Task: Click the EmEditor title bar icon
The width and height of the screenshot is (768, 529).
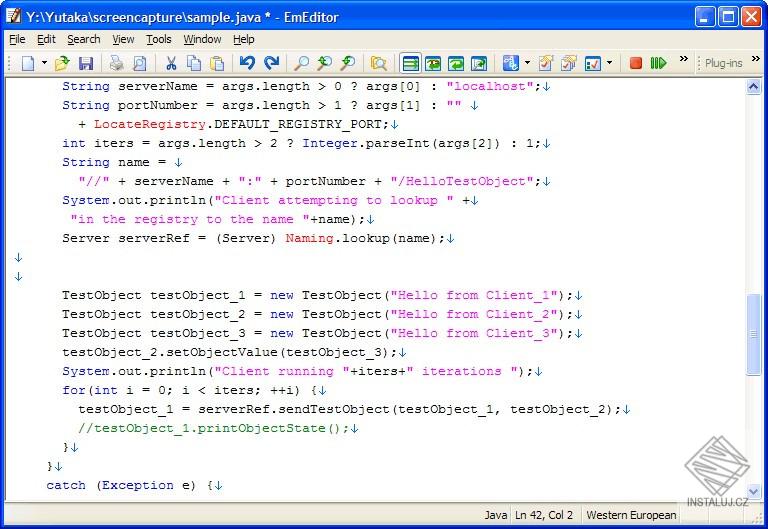Action: pos(13,17)
